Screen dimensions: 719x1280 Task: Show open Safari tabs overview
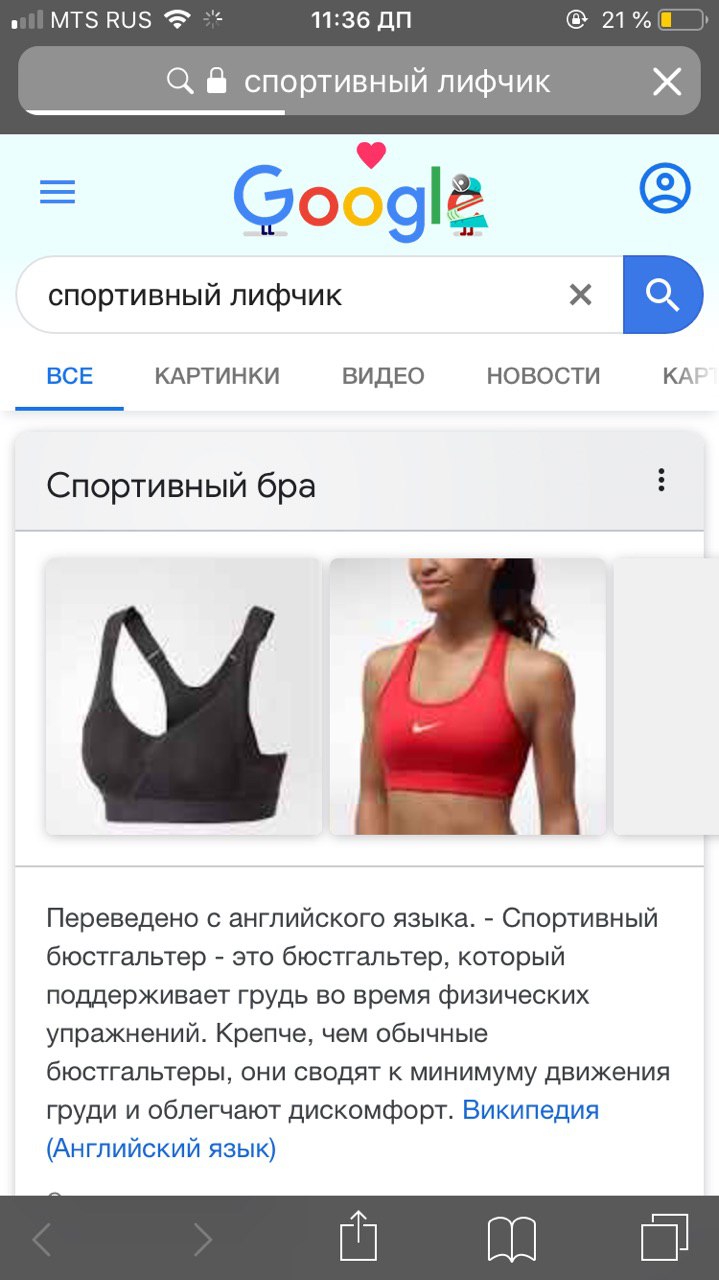(x=664, y=1238)
